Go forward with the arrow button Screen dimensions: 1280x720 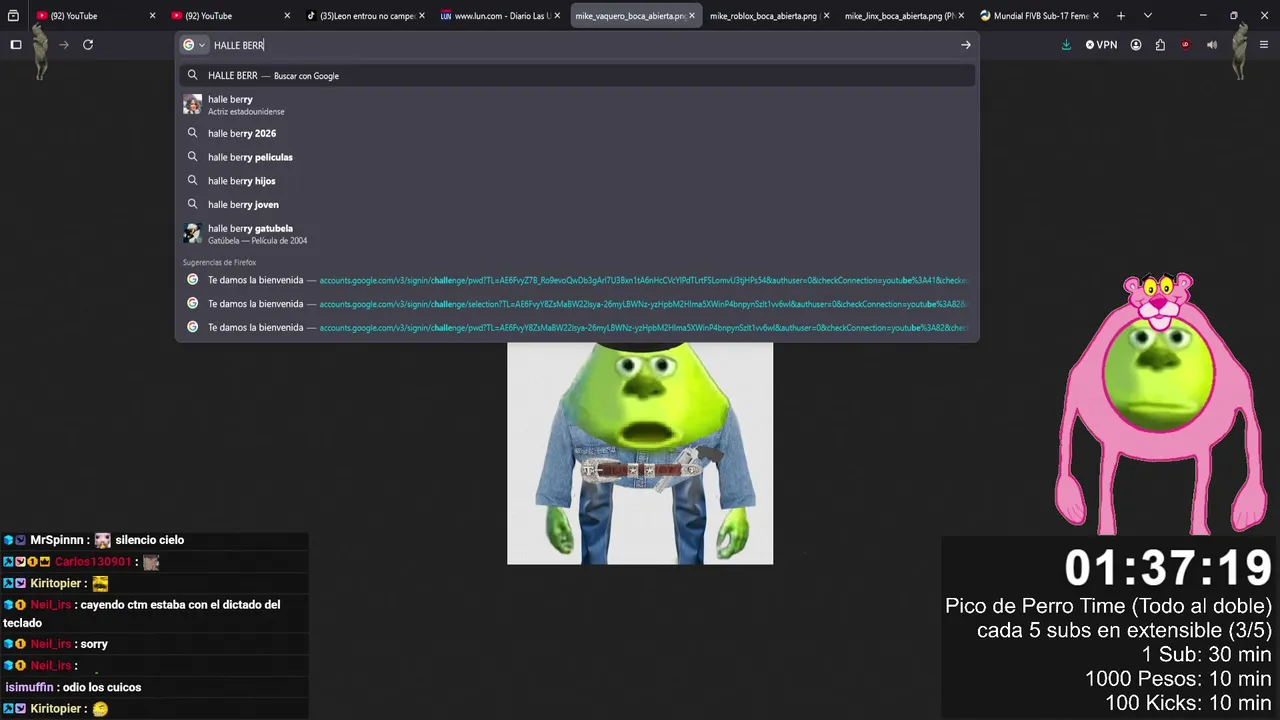pyautogui.click(x=64, y=45)
